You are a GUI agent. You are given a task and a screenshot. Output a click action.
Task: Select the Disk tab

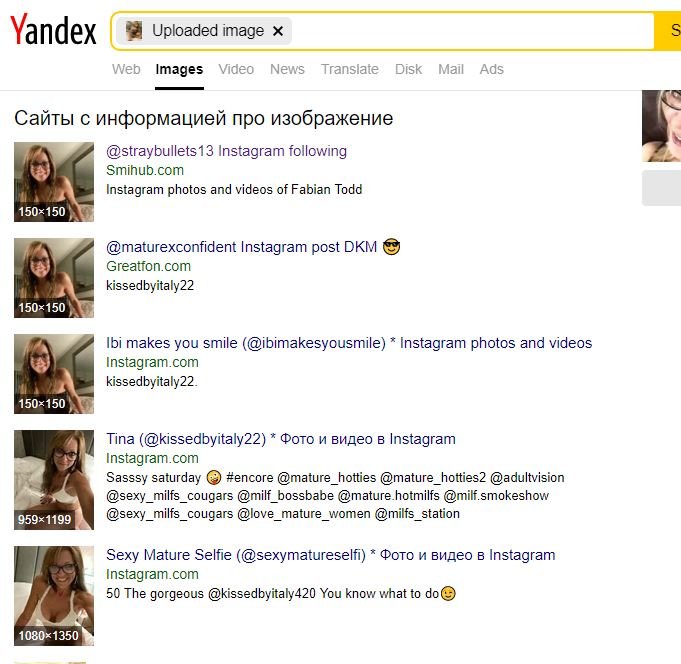408,69
